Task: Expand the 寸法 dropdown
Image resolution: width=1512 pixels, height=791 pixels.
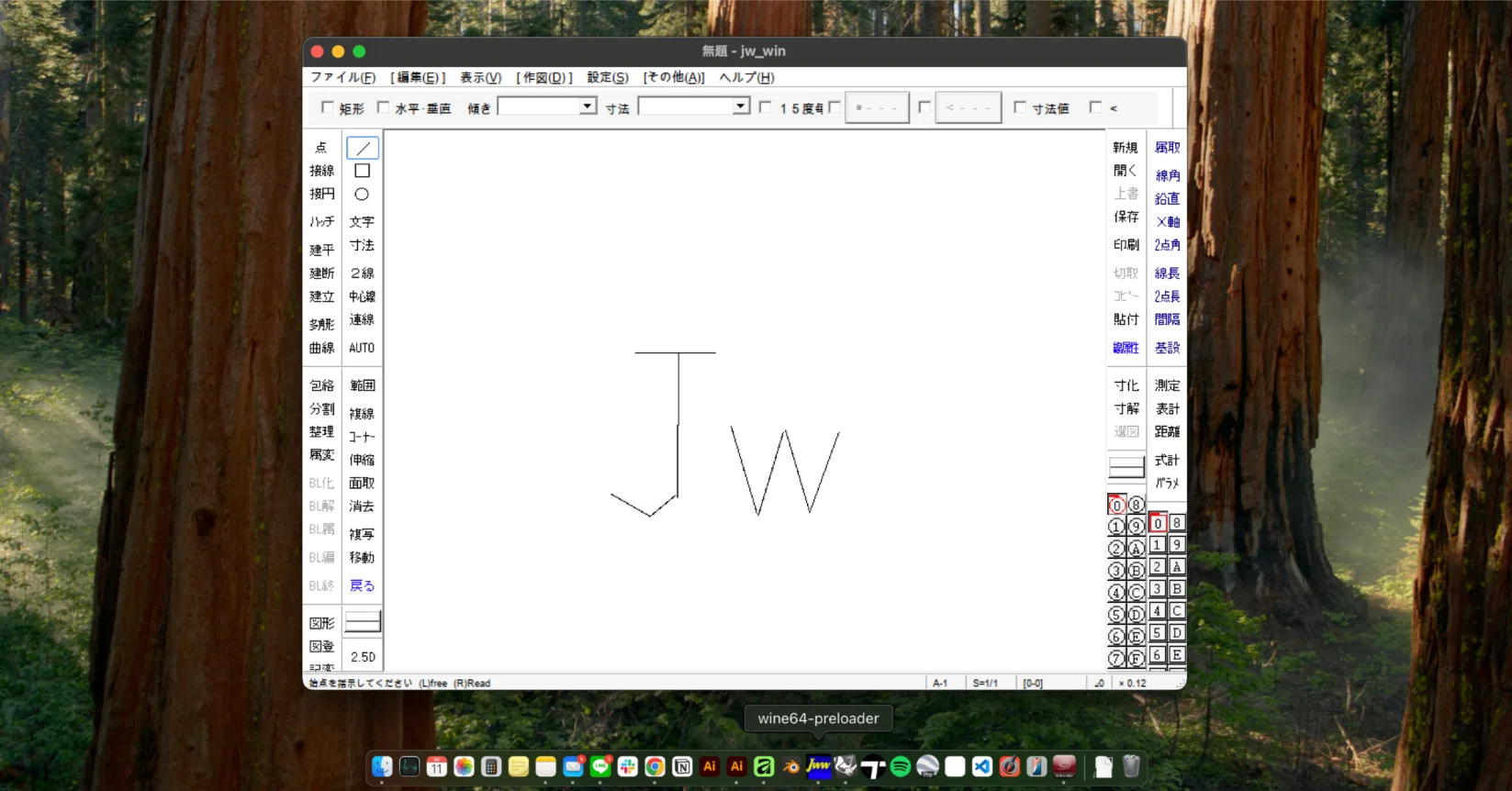Action: point(741,107)
